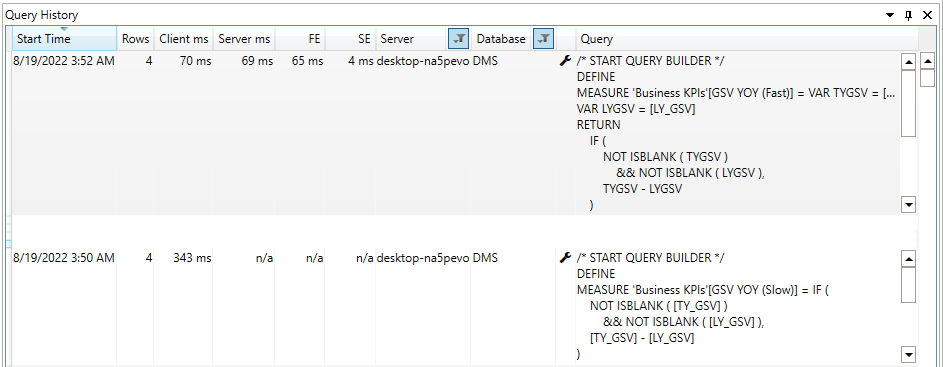
Task: Click the second query's scrollbar thumb
Action: (x=908, y=285)
